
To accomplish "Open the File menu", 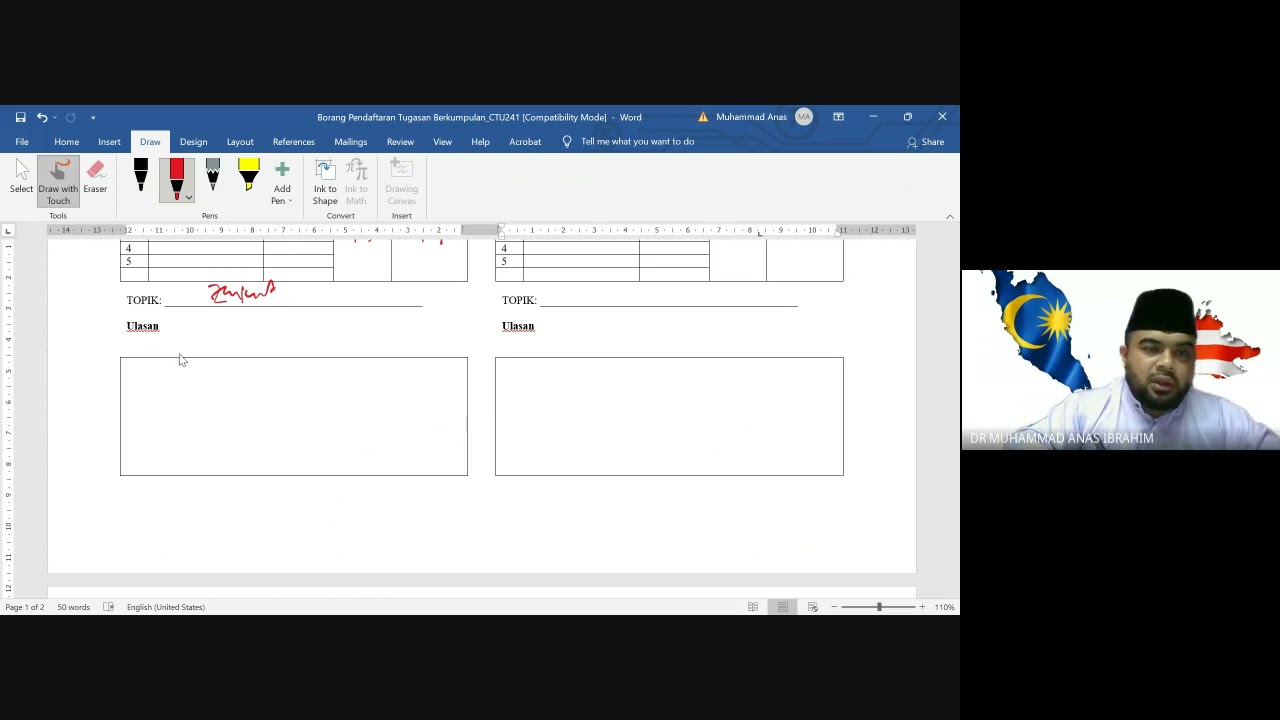I will click(22, 142).
